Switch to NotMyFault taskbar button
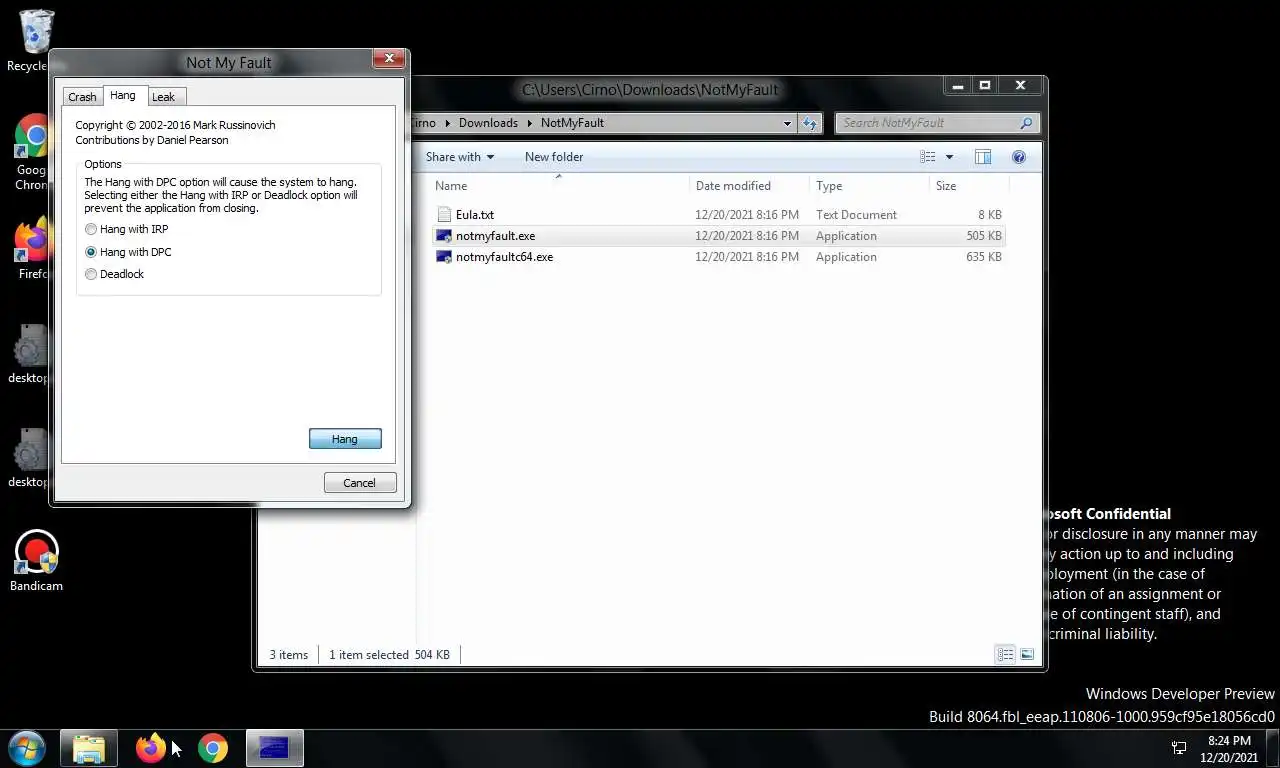Viewport: 1280px width, 768px height. [x=274, y=748]
